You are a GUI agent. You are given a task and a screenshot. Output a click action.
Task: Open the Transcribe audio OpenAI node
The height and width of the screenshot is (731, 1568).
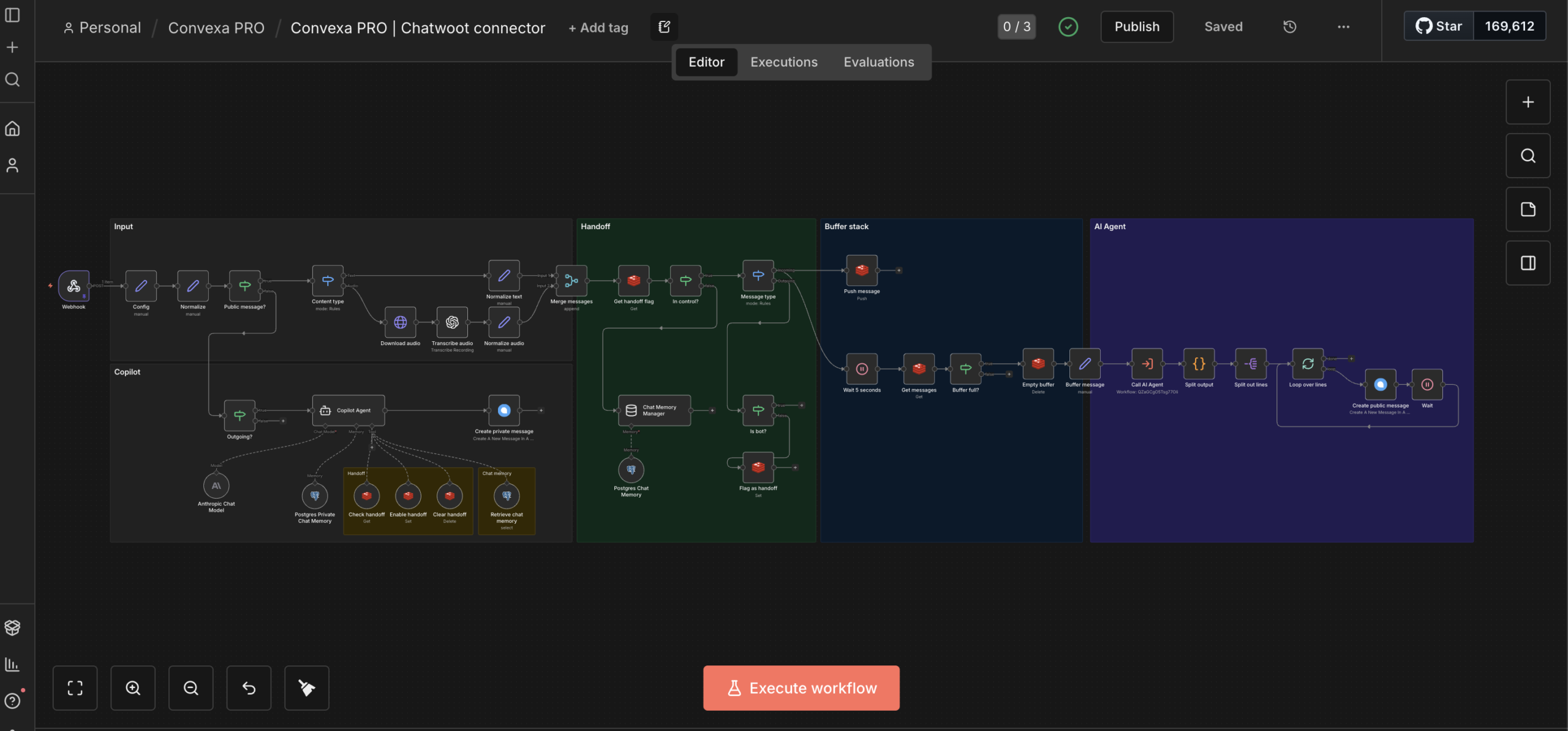click(452, 322)
